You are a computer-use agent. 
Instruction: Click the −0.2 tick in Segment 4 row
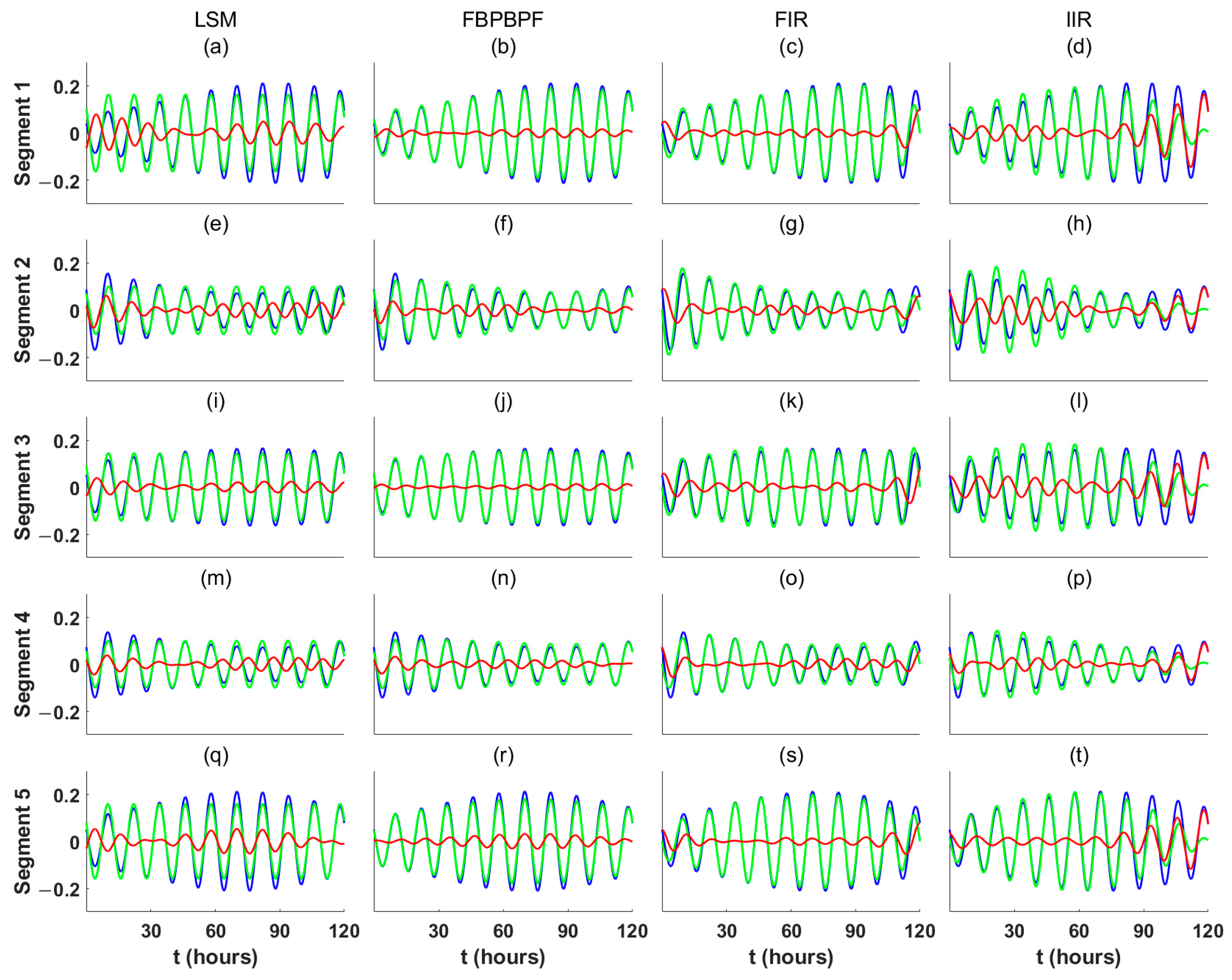[x=60, y=713]
